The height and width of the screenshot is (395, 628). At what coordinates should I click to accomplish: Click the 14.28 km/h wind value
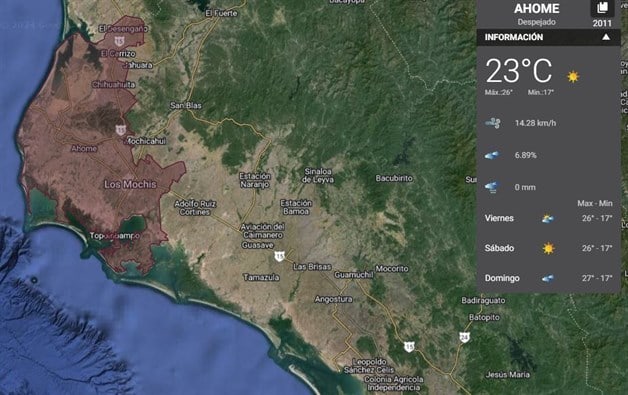535,123
